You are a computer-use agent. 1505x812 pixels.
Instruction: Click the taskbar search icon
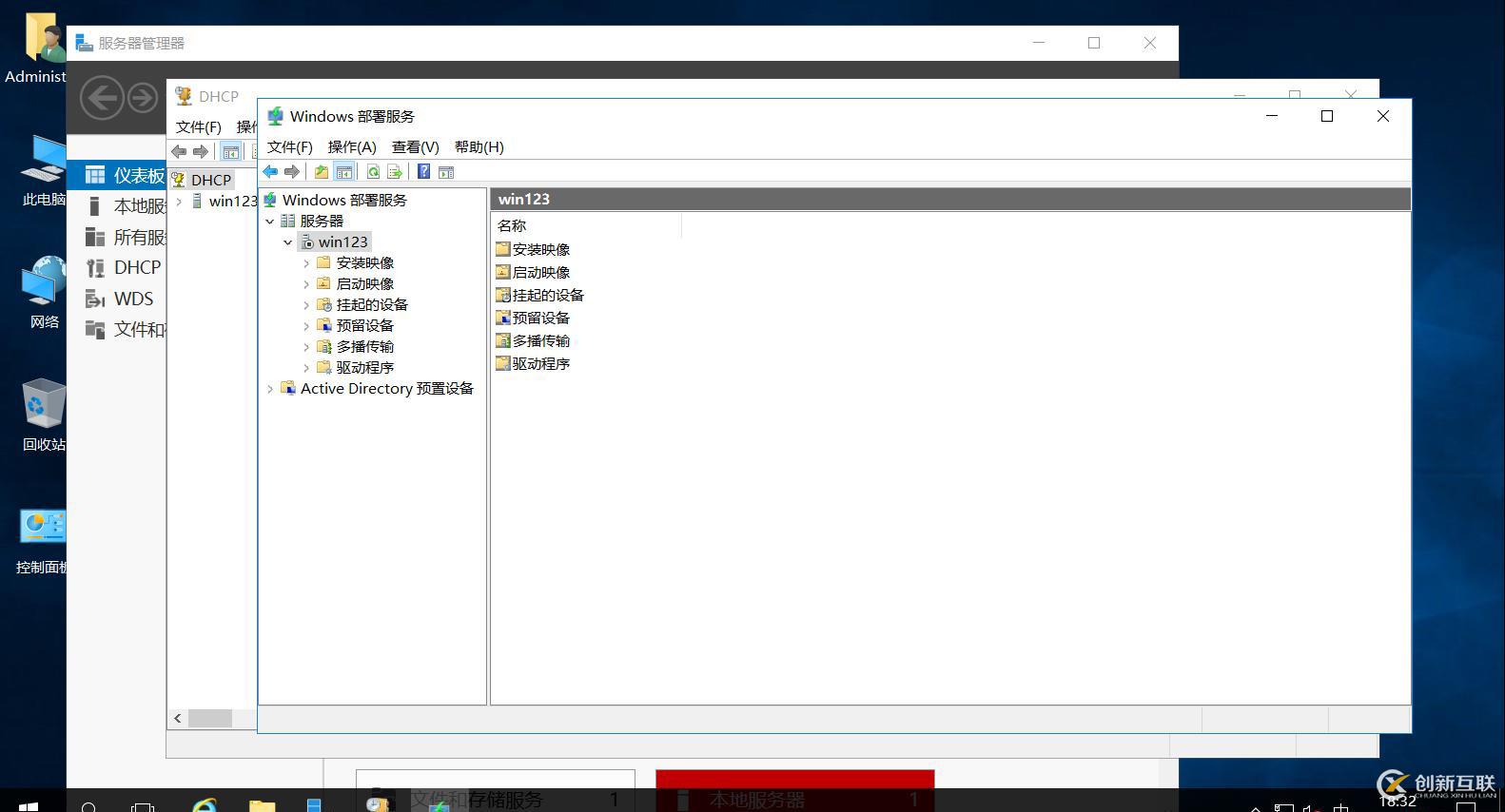(x=88, y=806)
